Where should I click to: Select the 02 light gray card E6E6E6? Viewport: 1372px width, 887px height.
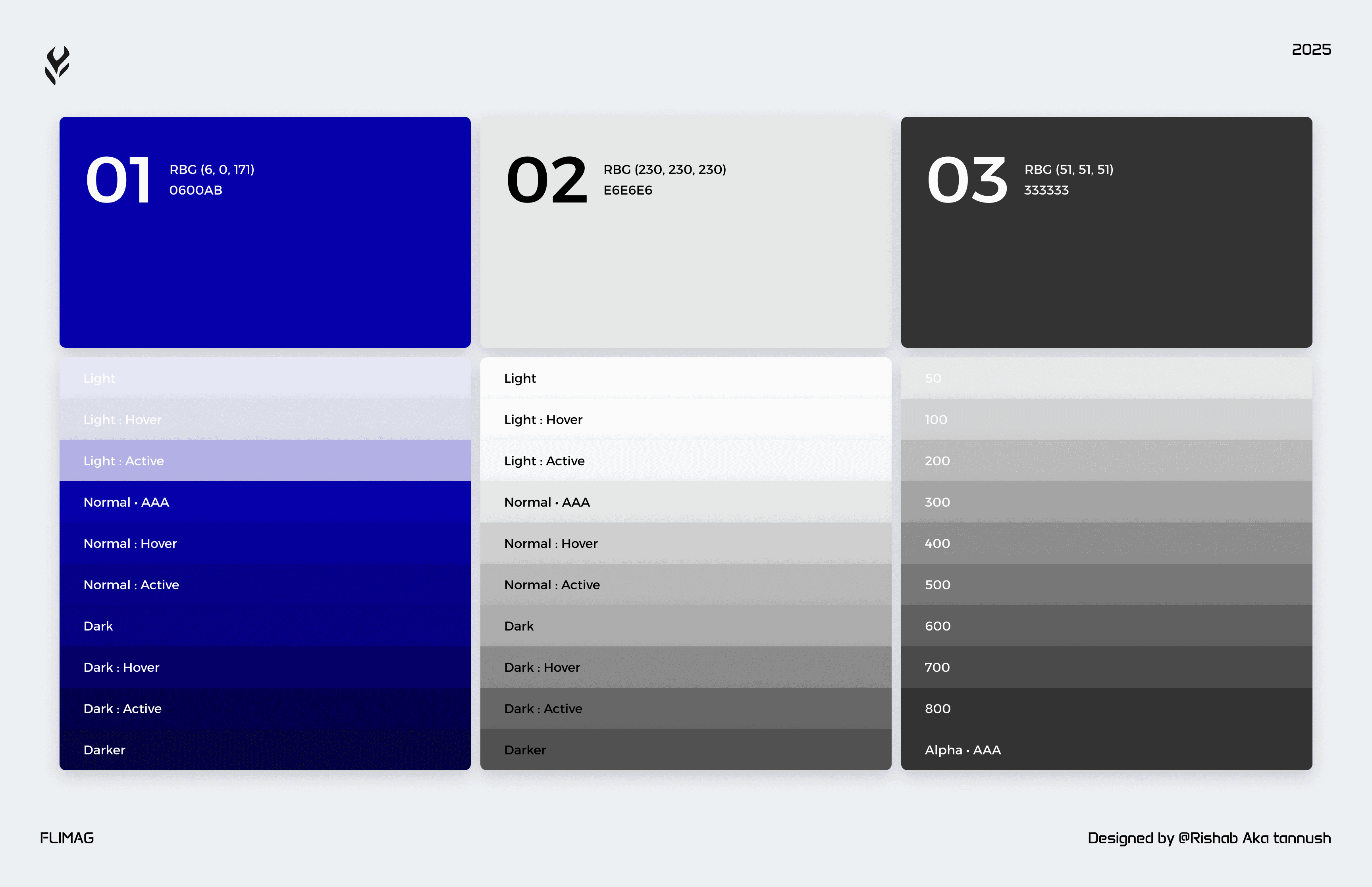[685, 232]
